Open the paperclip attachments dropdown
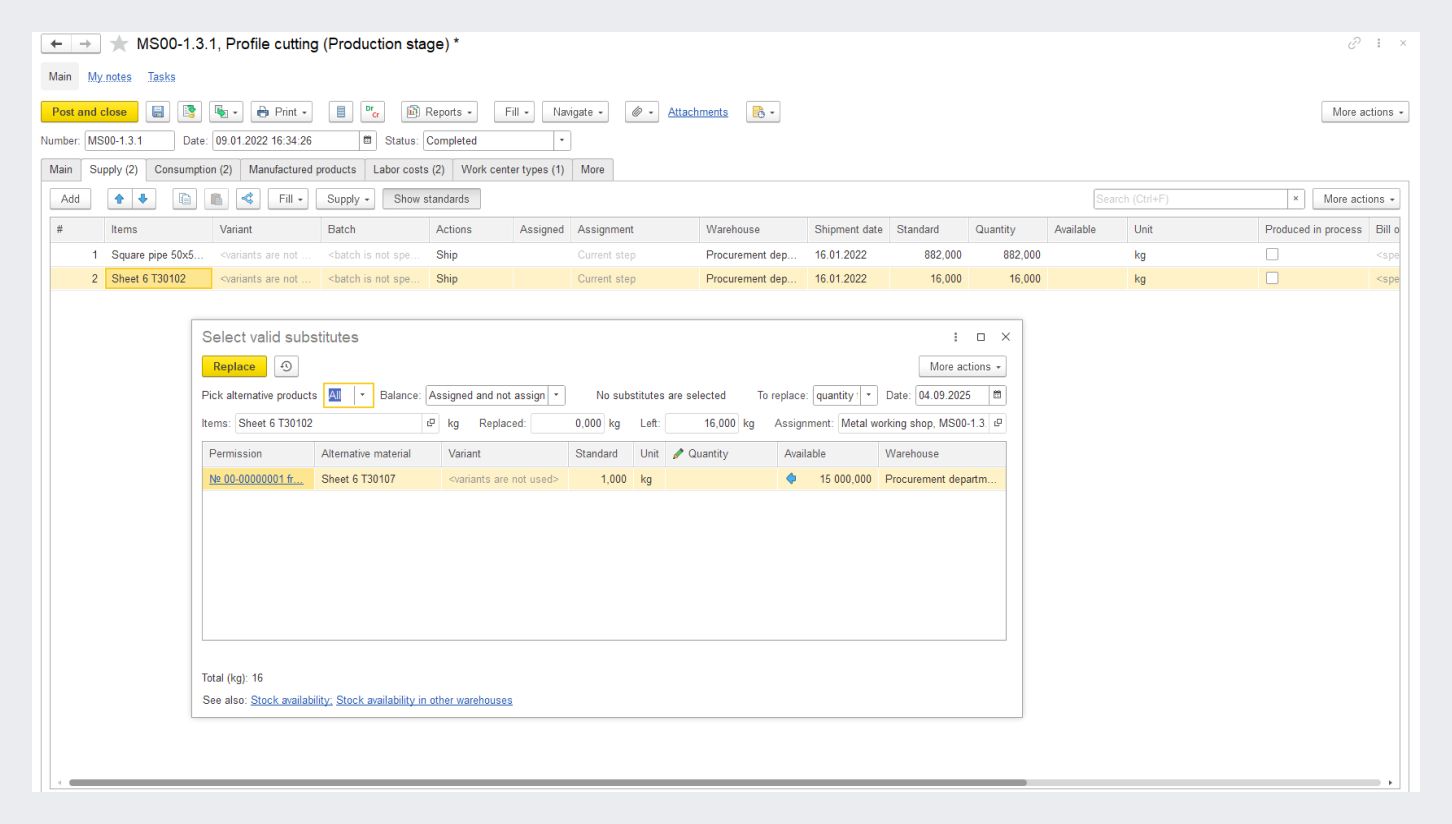The image size is (1452, 824). tap(641, 112)
